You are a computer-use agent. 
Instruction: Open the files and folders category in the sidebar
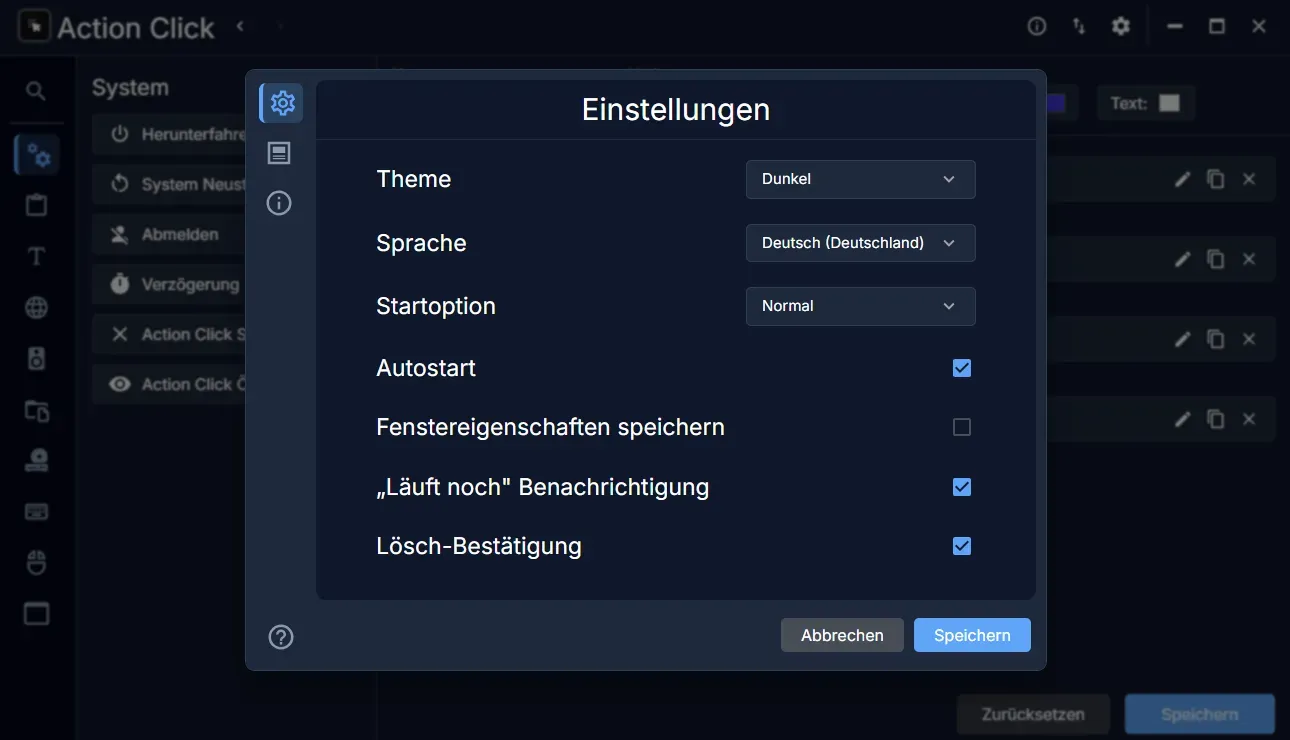36,410
